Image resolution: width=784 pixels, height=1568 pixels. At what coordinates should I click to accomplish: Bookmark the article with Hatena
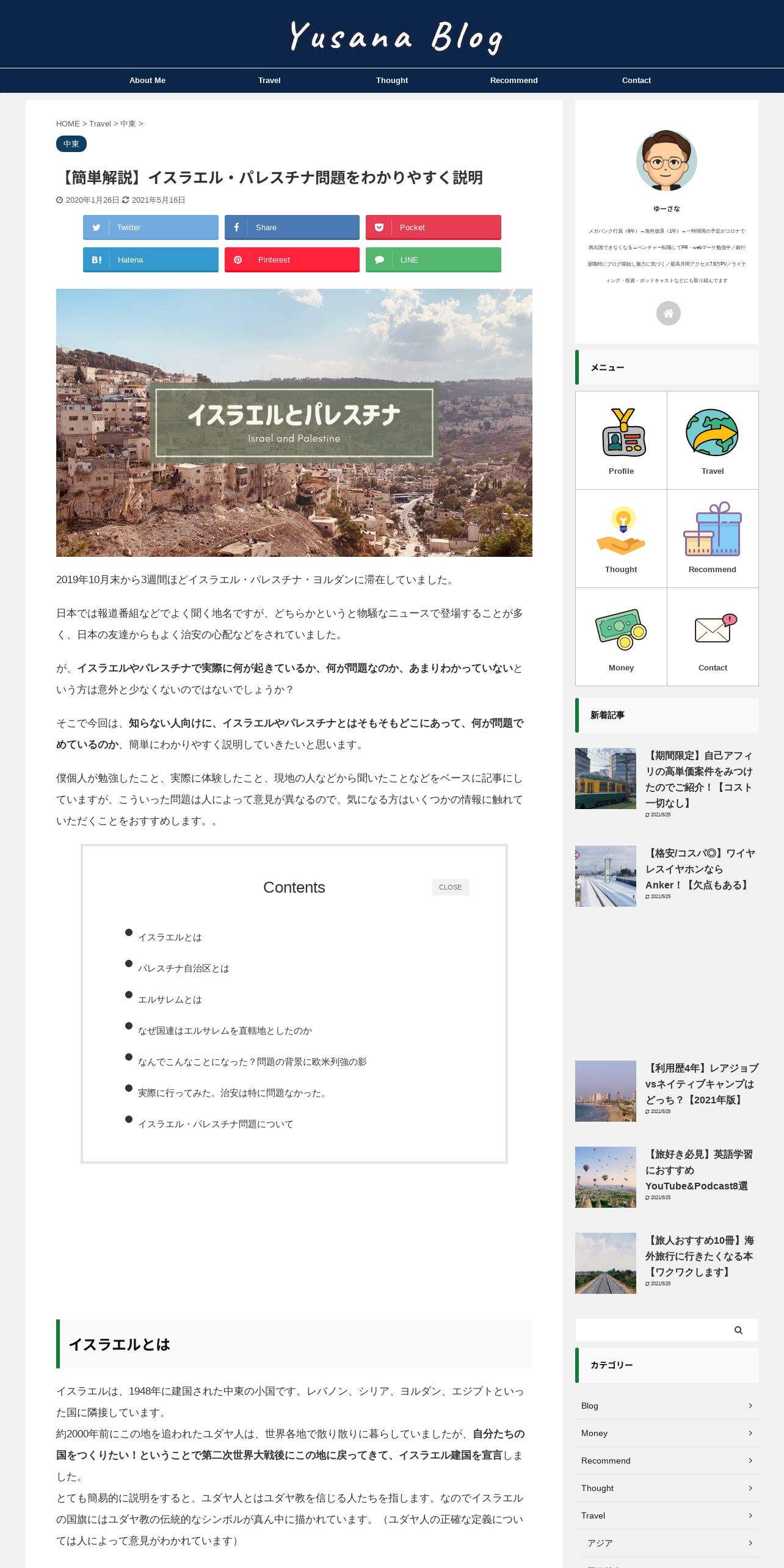tap(150, 260)
